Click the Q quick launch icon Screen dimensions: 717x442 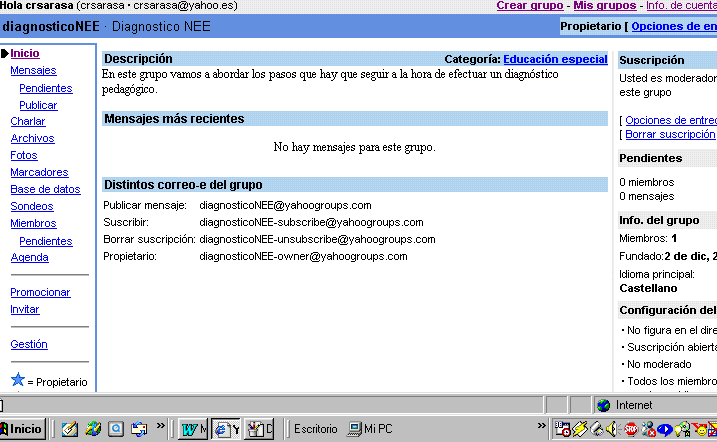point(116,429)
